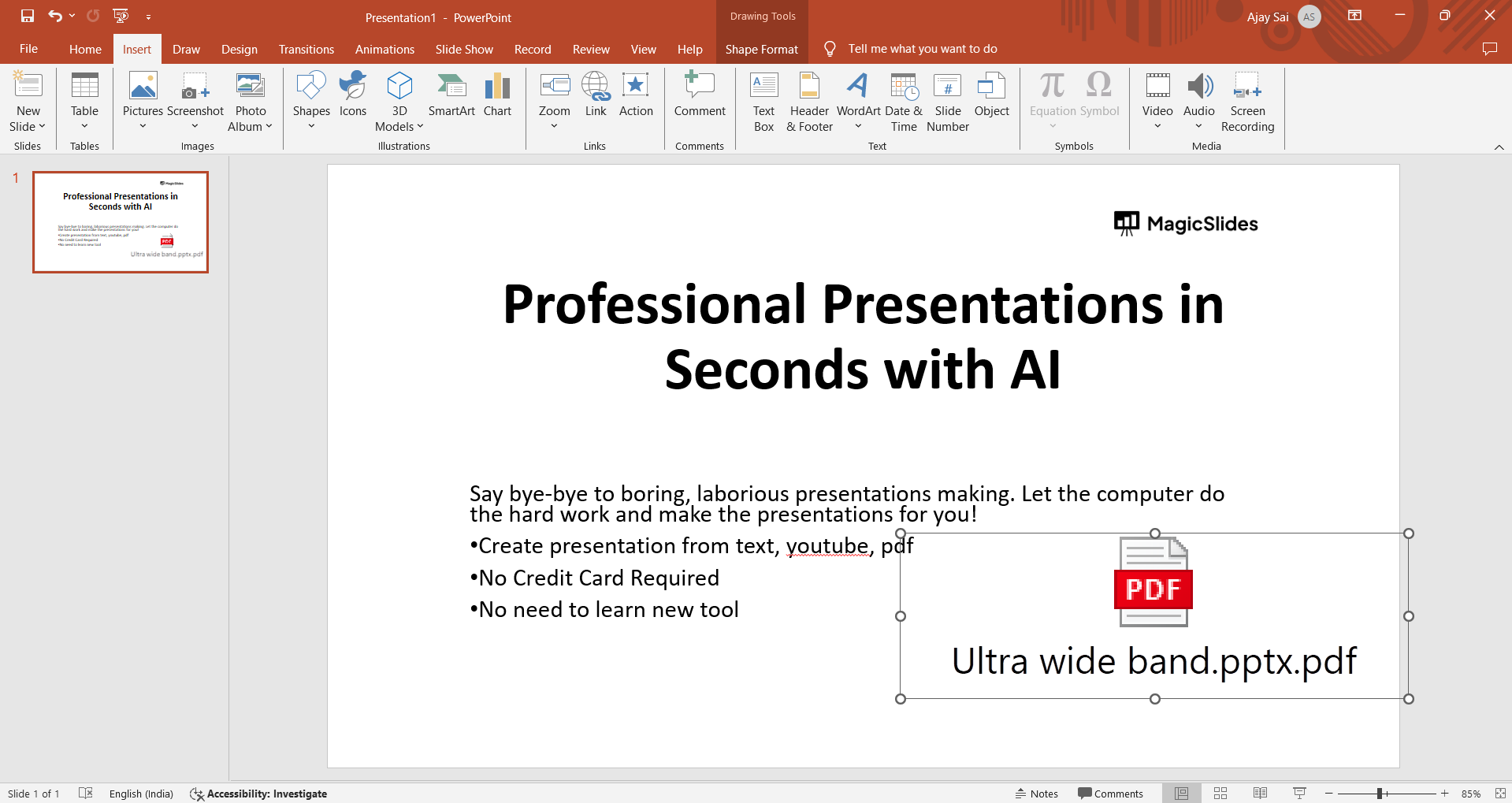
Task: Switch to Slide Sorter view
Action: 1220,794
